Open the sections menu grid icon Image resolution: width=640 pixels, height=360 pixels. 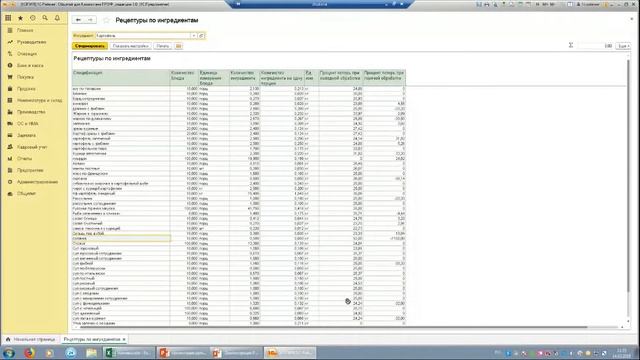(x=8, y=18)
